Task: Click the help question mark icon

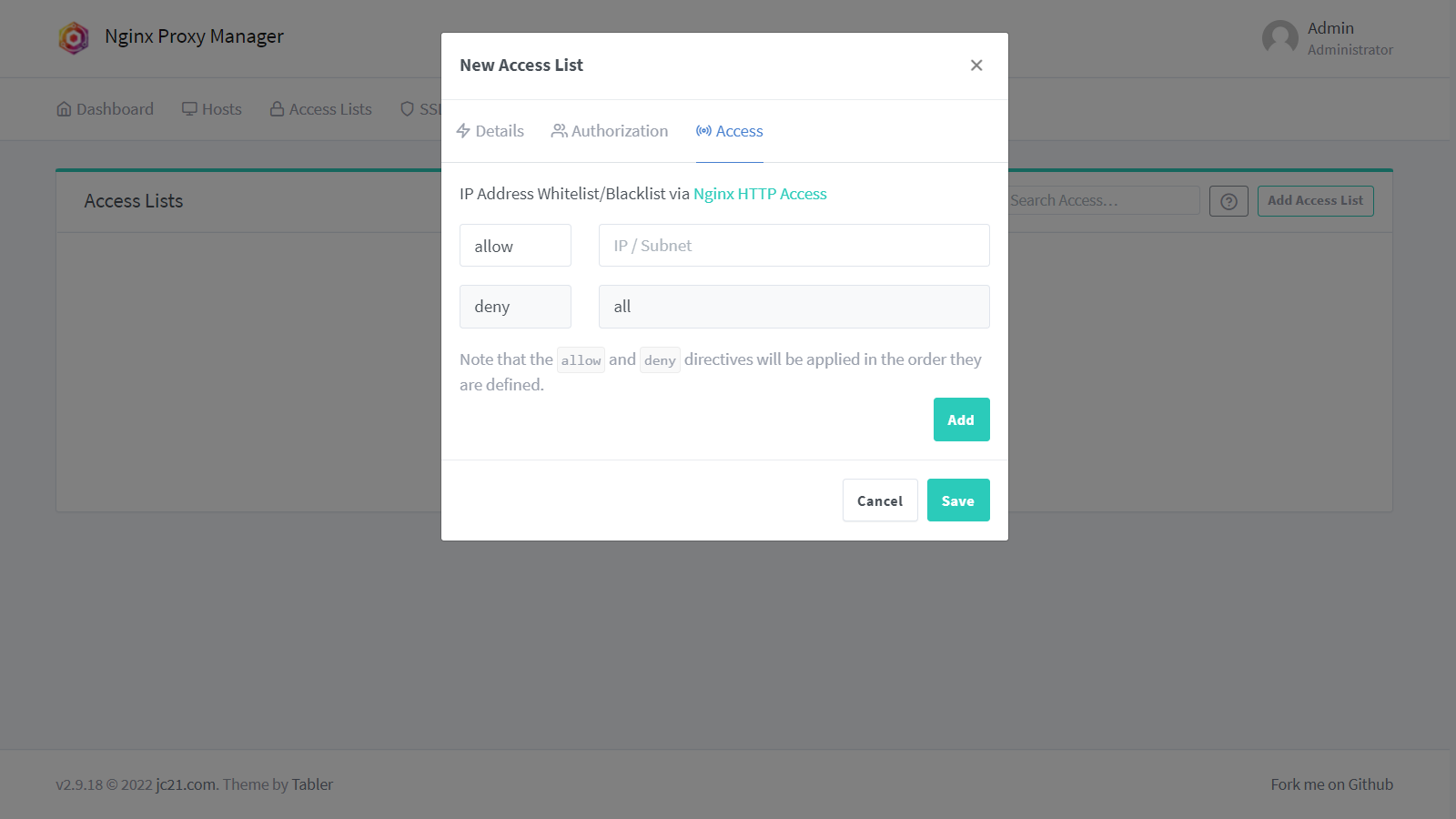Action: point(1228,201)
